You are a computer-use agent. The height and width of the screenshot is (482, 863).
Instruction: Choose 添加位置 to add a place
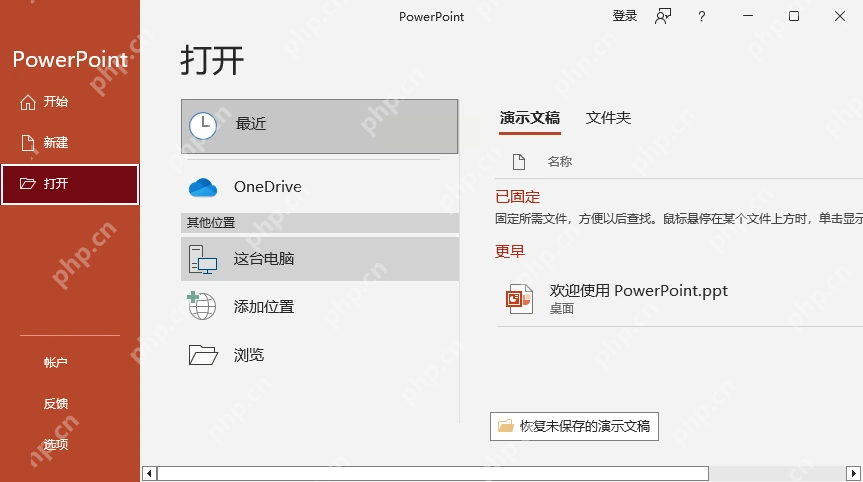point(319,306)
